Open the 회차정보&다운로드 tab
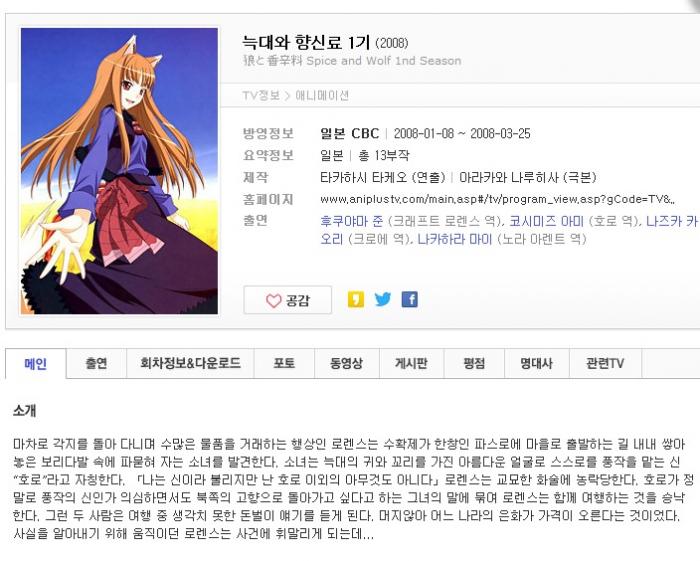The height and width of the screenshot is (561, 700). pyautogui.click(x=190, y=363)
